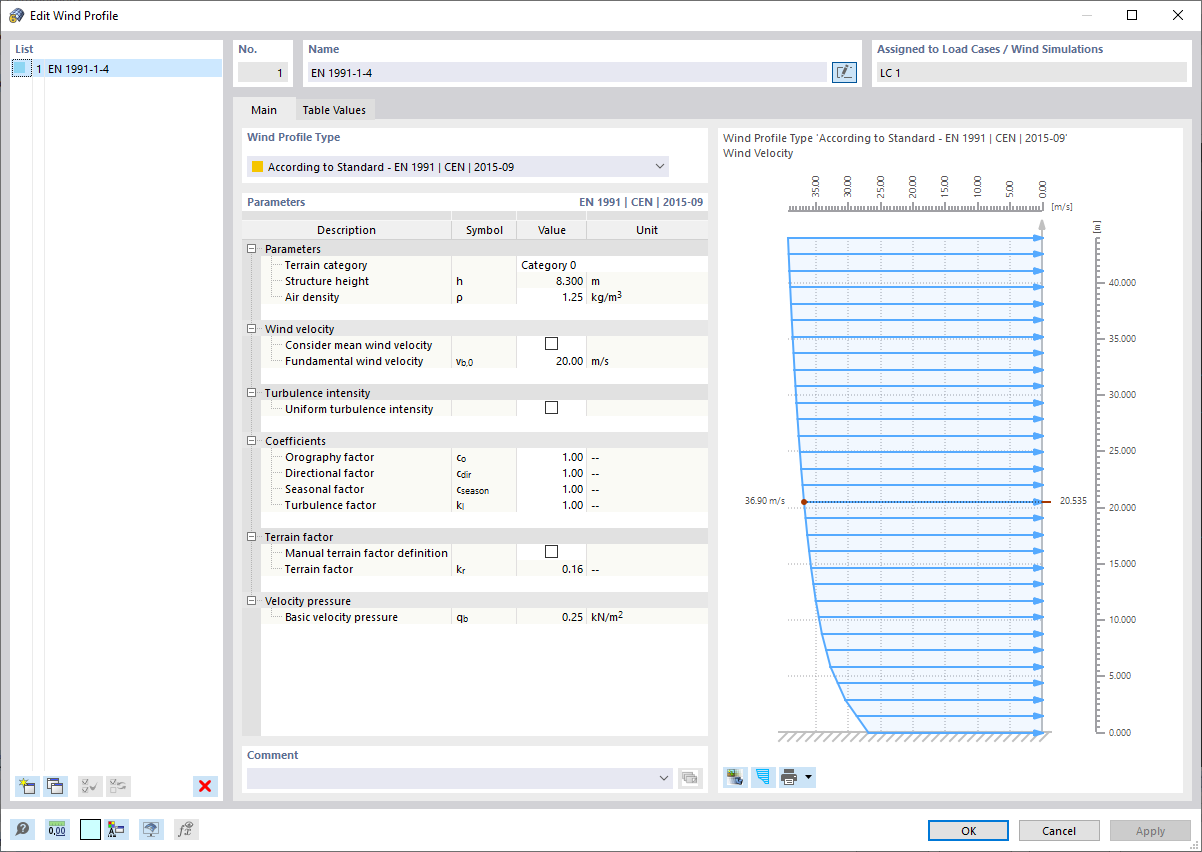Image resolution: width=1202 pixels, height=852 pixels.
Task: Toggle Uniform turbulence intensity checkbox
Action: [x=551, y=408]
